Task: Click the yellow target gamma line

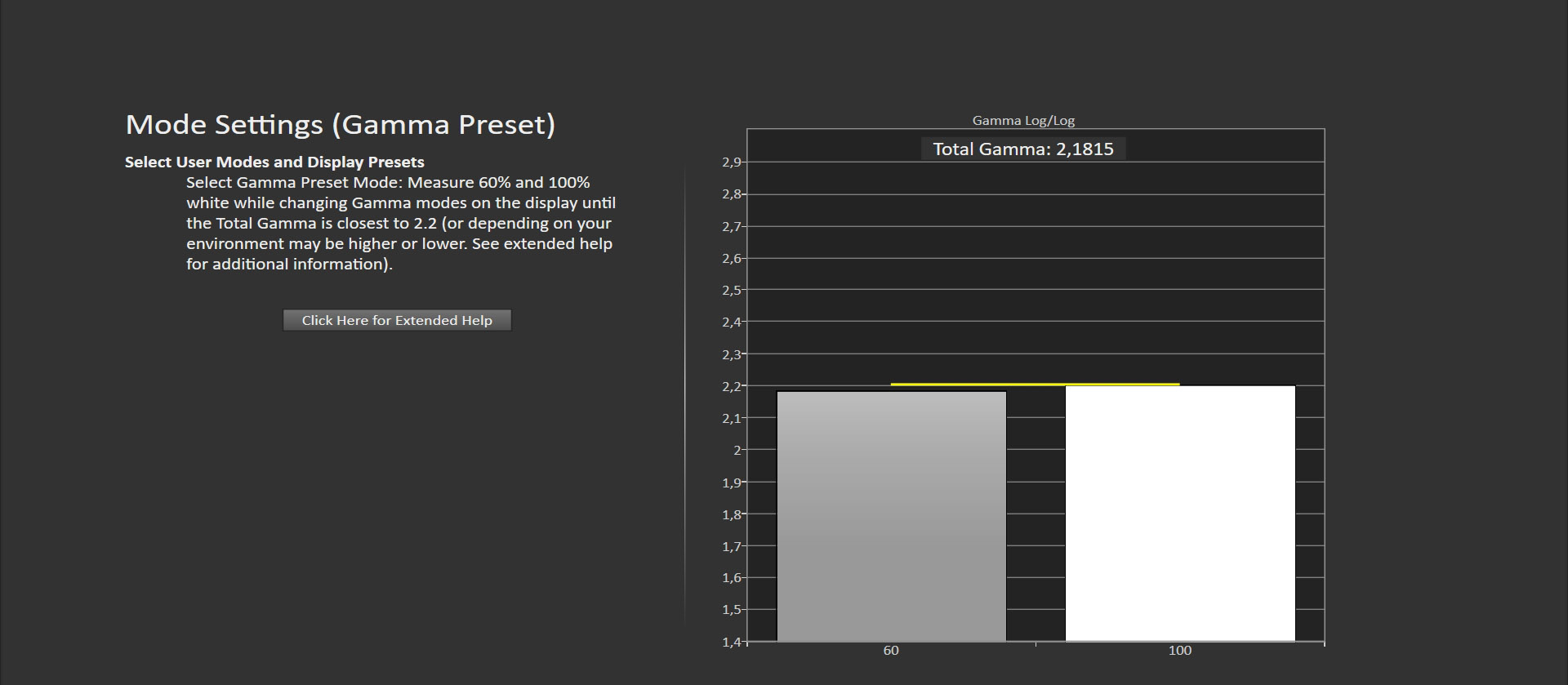Action: click(x=1035, y=384)
